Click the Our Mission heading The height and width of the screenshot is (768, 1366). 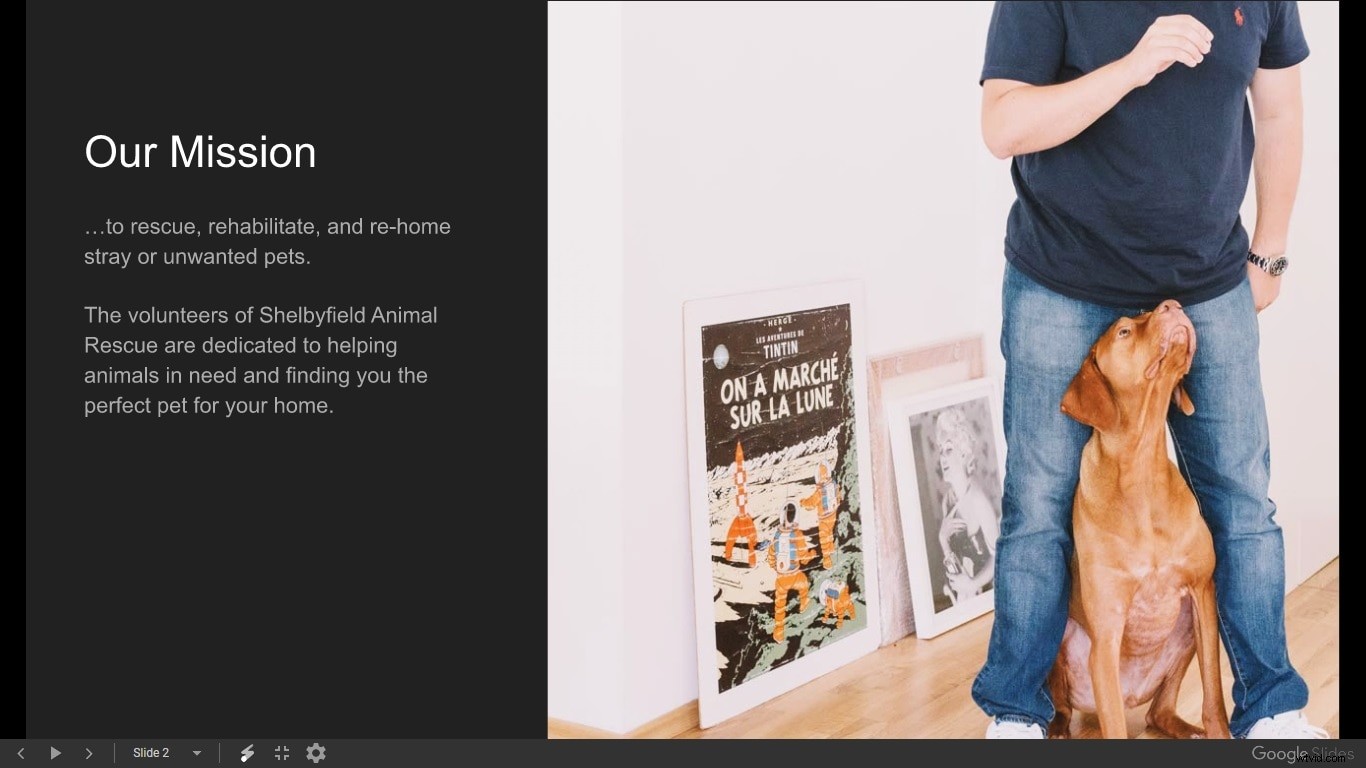pyautogui.click(x=199, y=152)
